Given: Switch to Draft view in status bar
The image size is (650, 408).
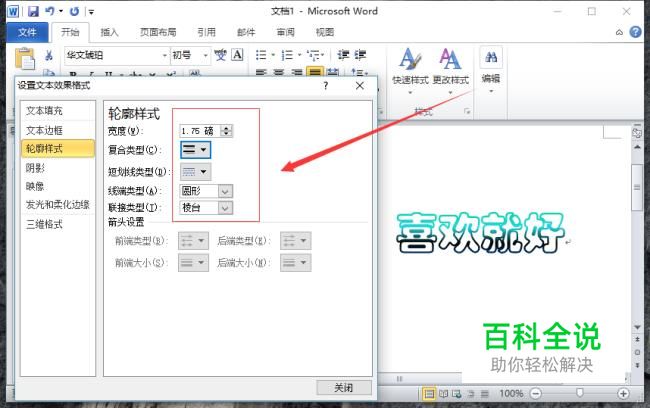Looking at the screenshot, I should point(485,393).
